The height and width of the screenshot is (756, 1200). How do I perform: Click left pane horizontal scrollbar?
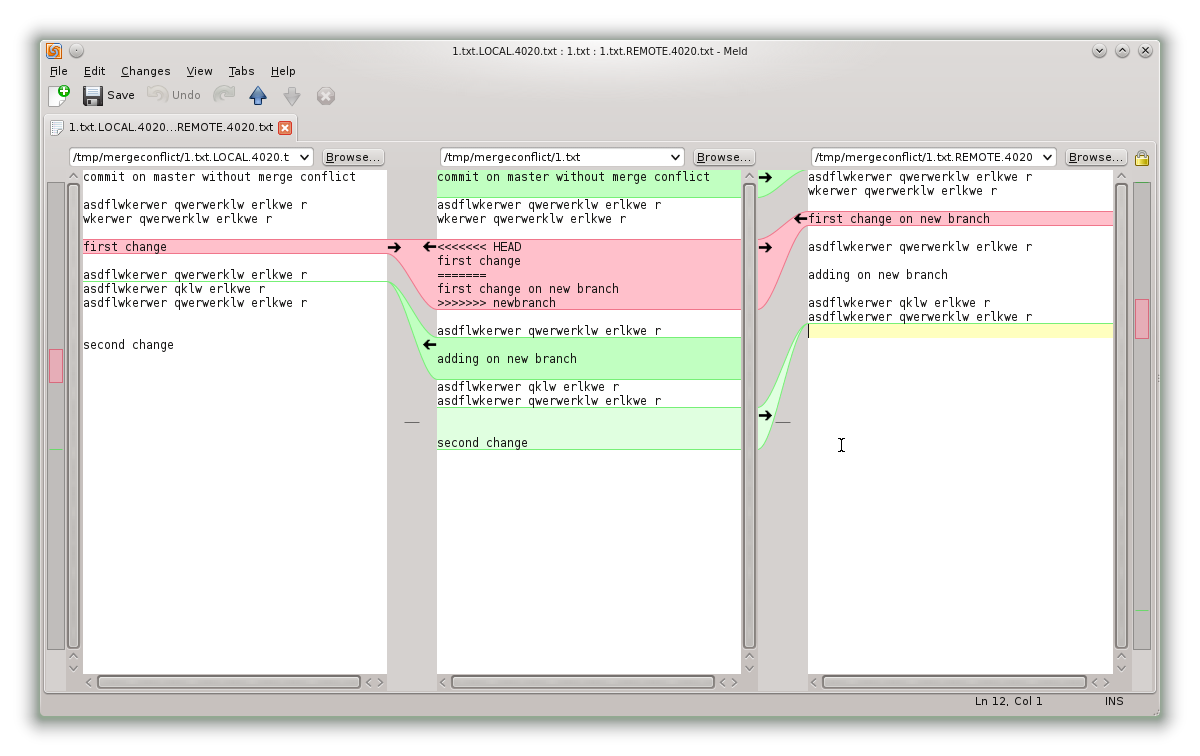[229, 682]
